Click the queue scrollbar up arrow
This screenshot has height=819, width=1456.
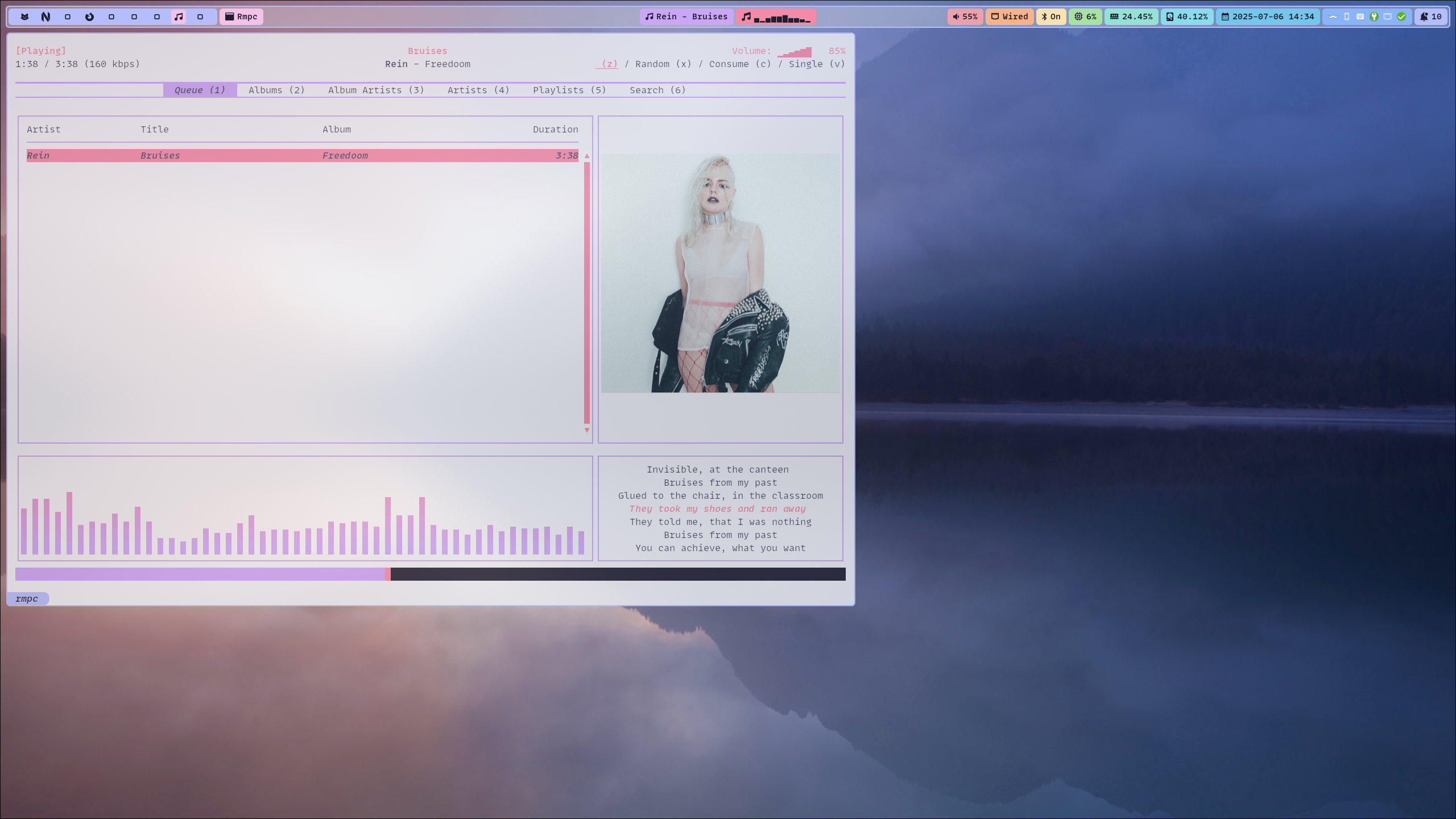point(587,155)
